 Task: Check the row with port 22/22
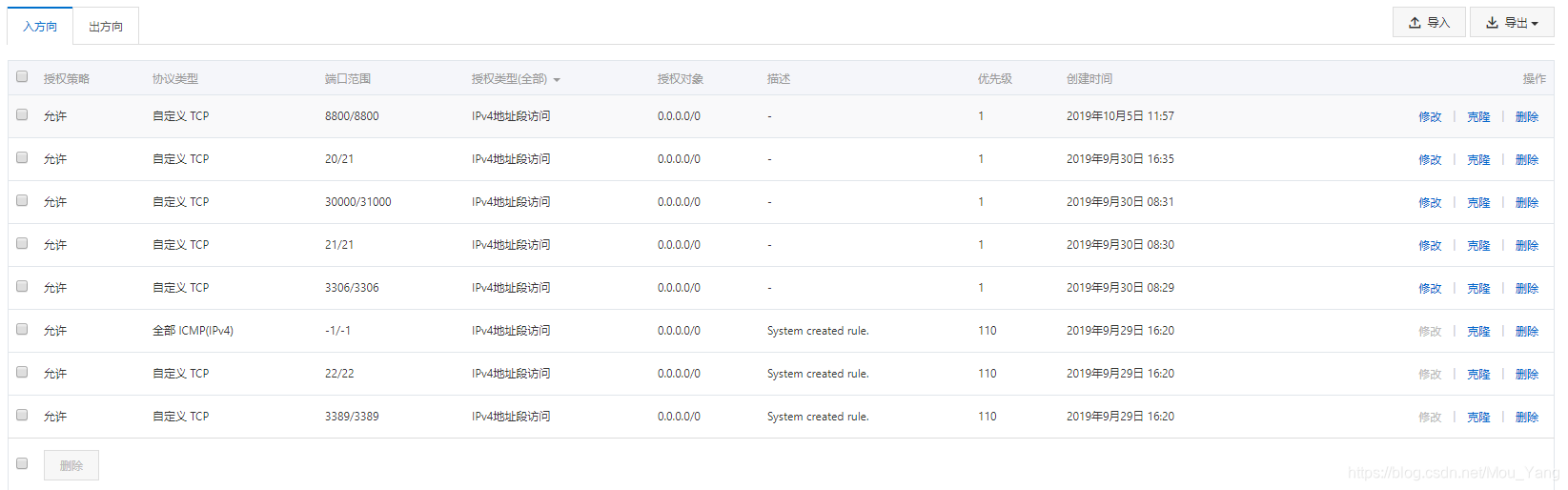click(22, 372)
